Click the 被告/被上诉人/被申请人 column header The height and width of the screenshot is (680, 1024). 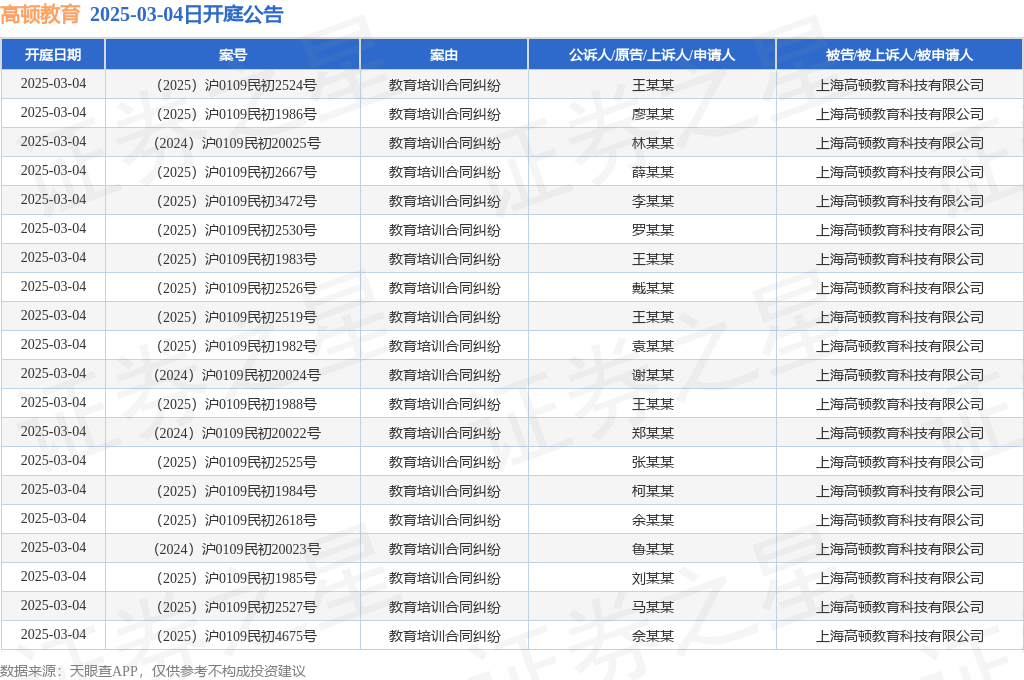point(899,55)
